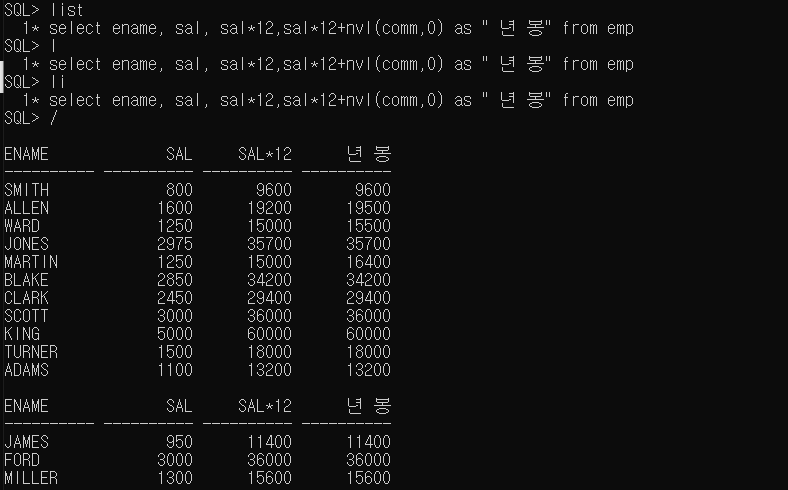This screenshot has height=490, width=788.
Task: Click the WARD name entry
Action: pyautogui.click(x=22, y=226)
